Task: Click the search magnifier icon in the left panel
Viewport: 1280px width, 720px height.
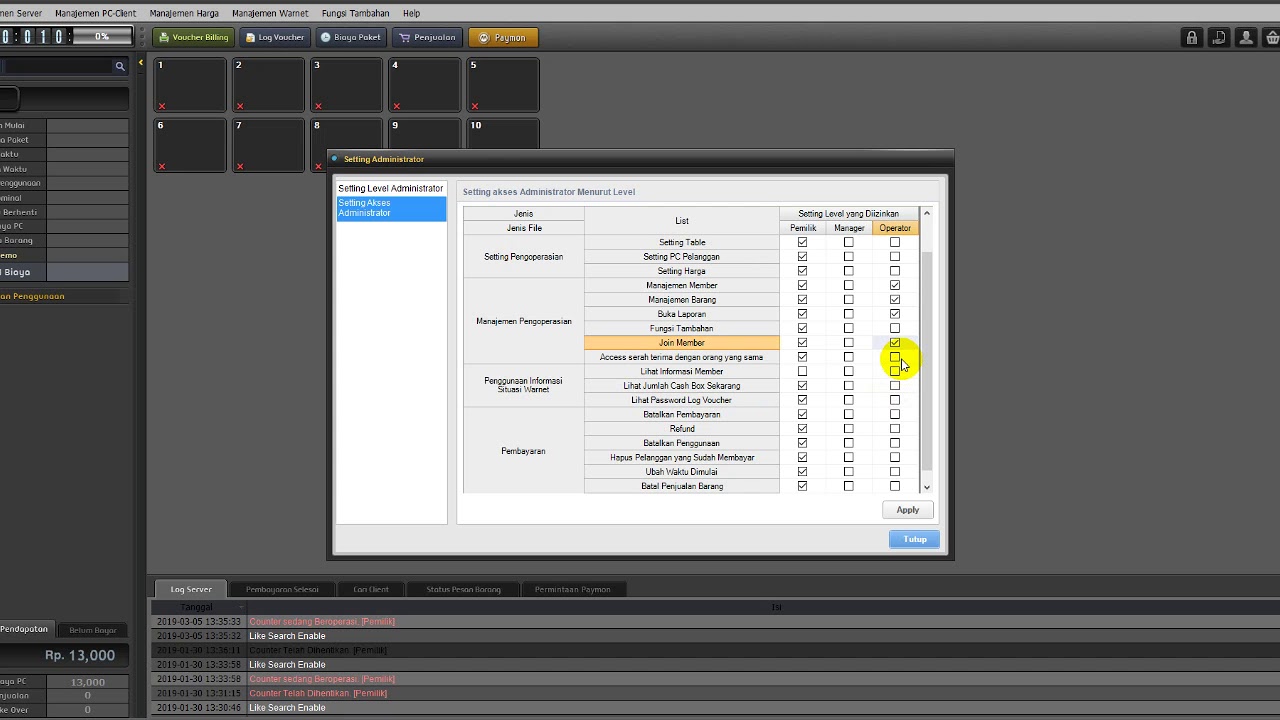Action: pos(120,66)
